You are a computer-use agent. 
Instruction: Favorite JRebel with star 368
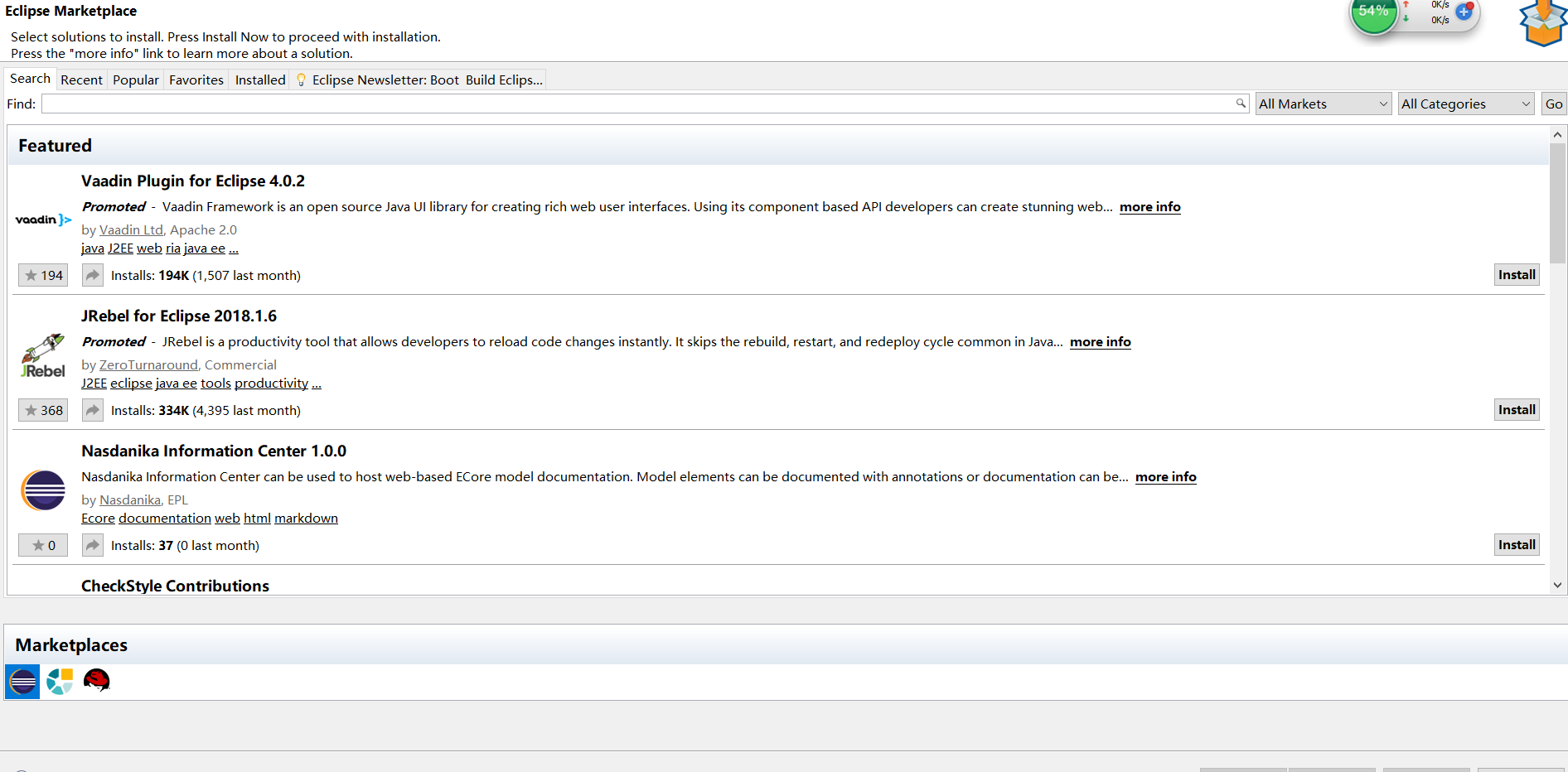coord(43,410)
